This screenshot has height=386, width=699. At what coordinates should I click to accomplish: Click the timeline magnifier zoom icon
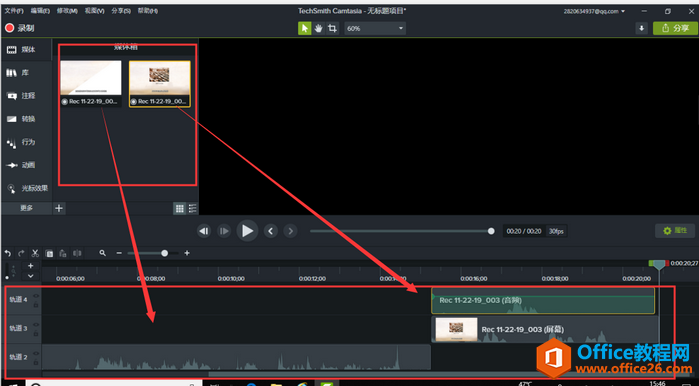[103, 253]
